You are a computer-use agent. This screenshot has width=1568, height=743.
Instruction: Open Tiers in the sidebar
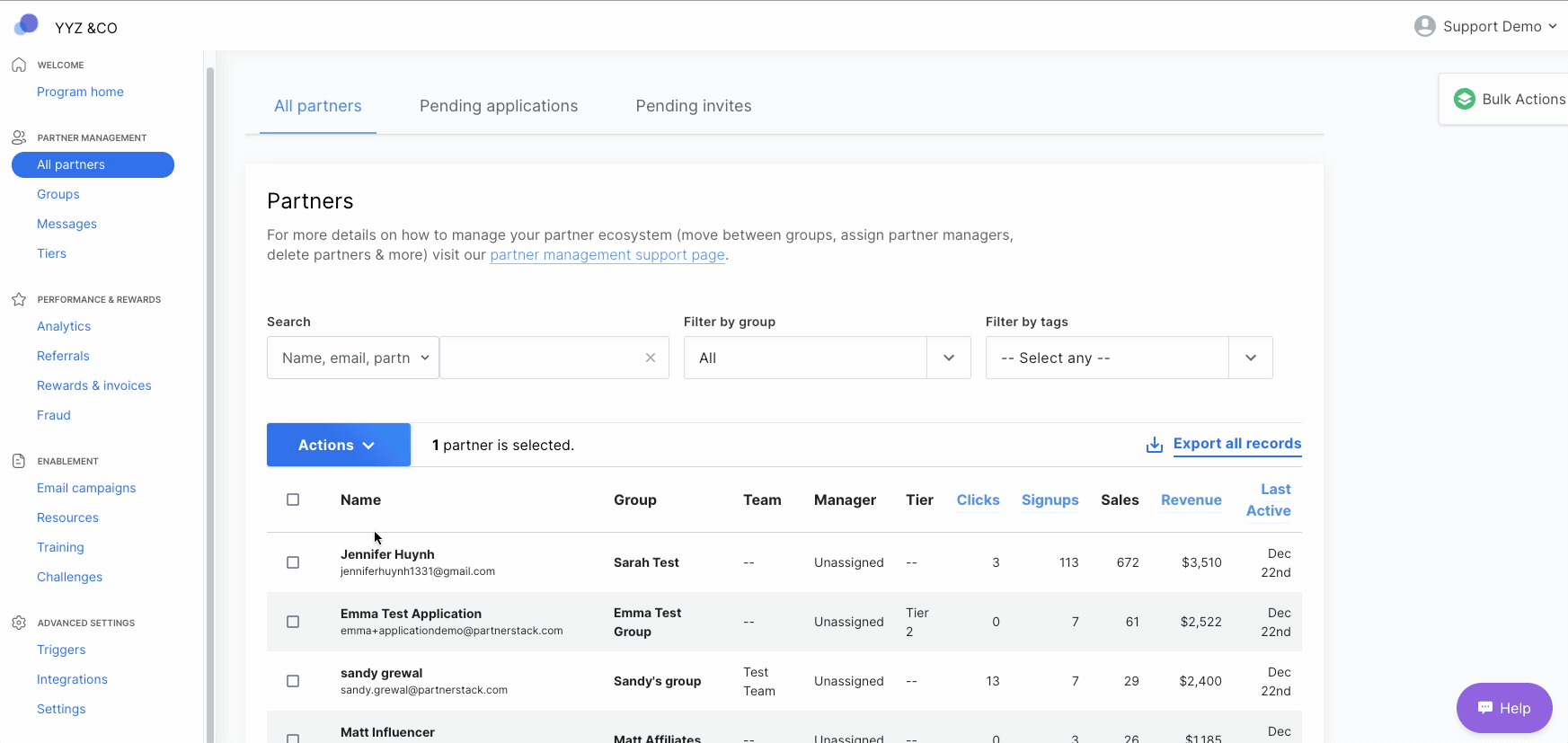tap(51, 253)
